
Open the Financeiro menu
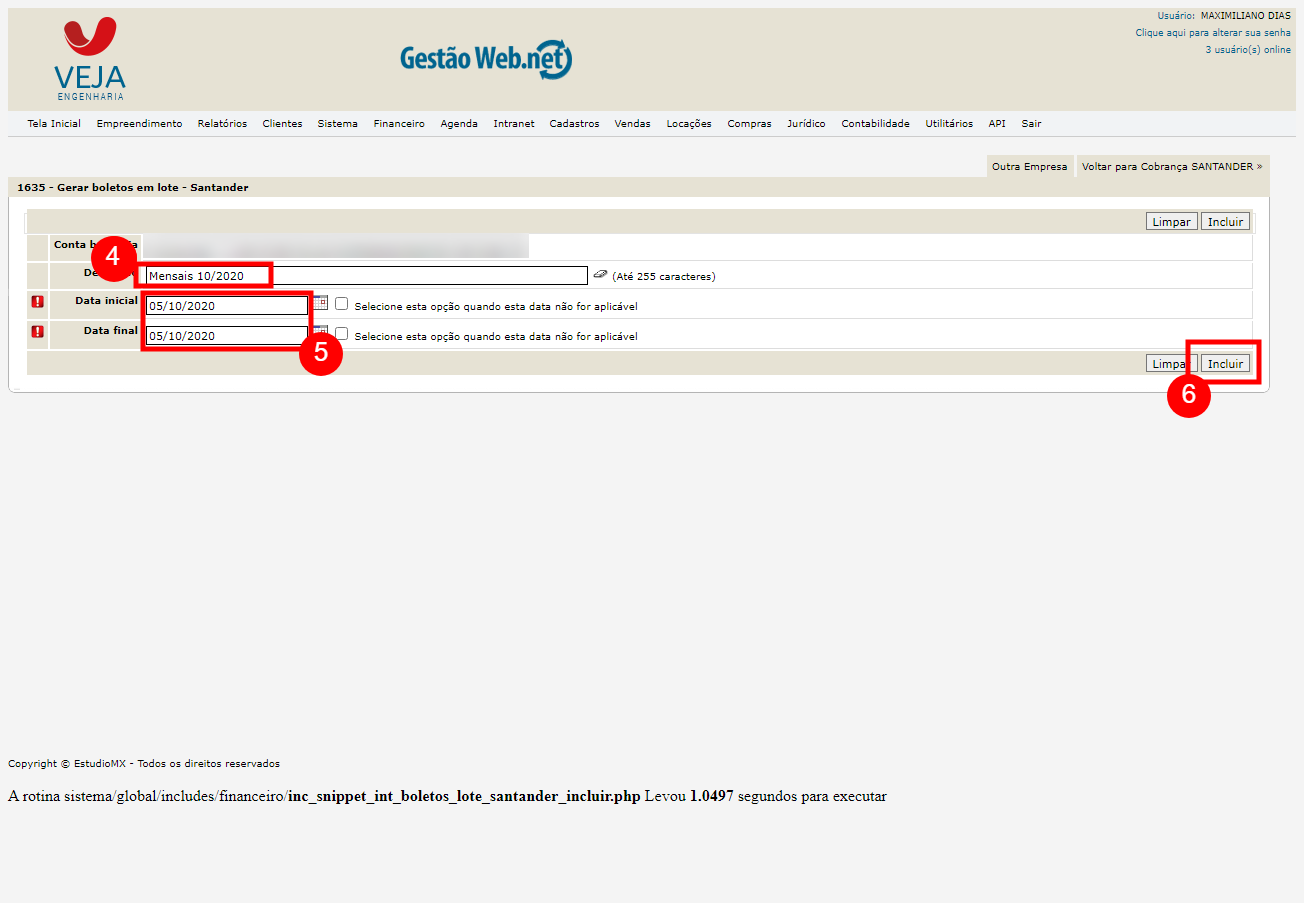[399, 124]
